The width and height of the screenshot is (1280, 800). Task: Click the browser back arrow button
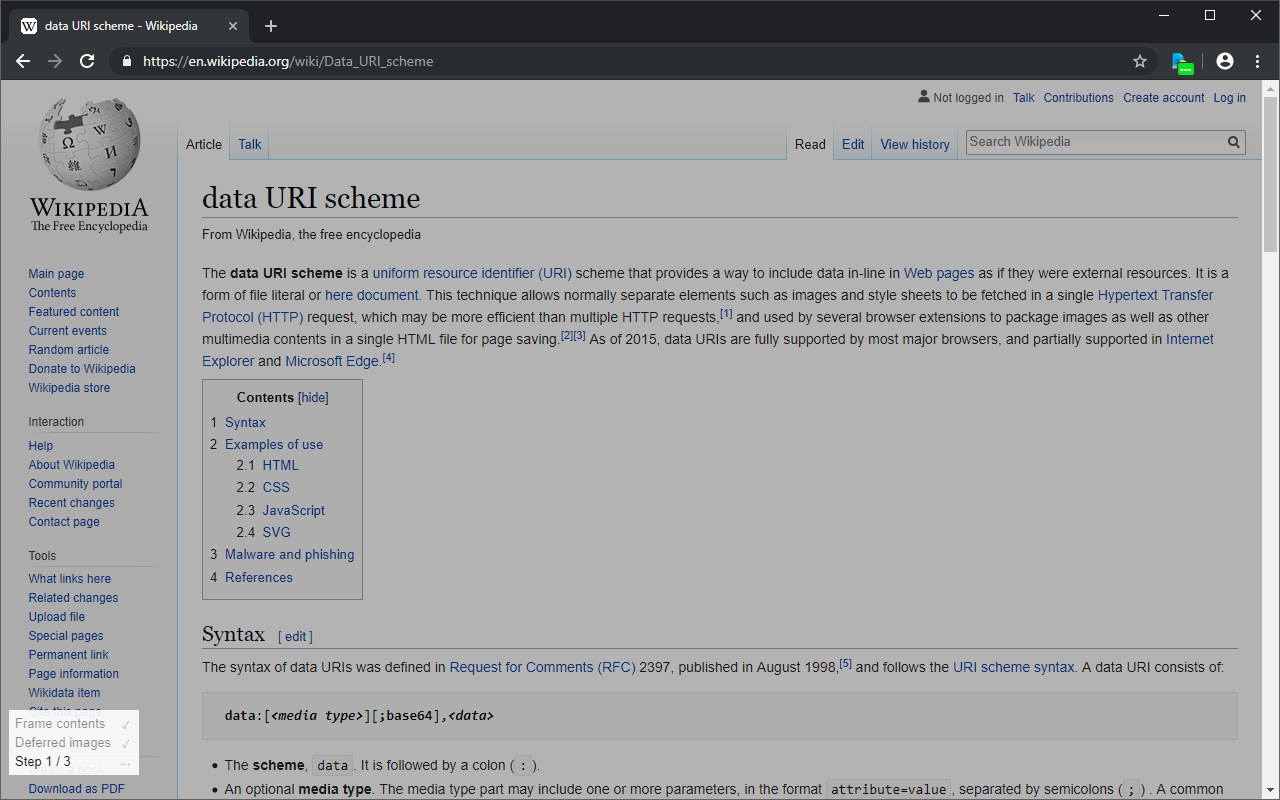pyautogui.click(x=23, y=61)
